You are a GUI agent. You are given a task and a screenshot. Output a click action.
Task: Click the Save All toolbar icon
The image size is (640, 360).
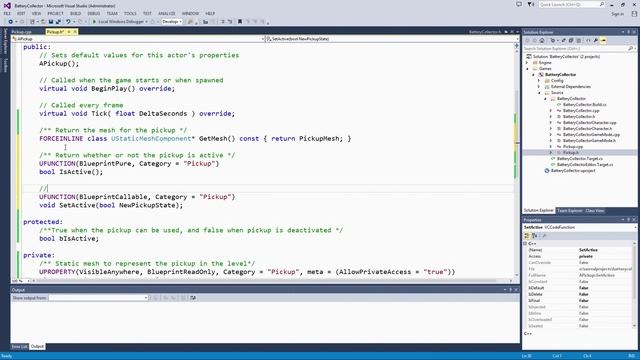(58, 22)
